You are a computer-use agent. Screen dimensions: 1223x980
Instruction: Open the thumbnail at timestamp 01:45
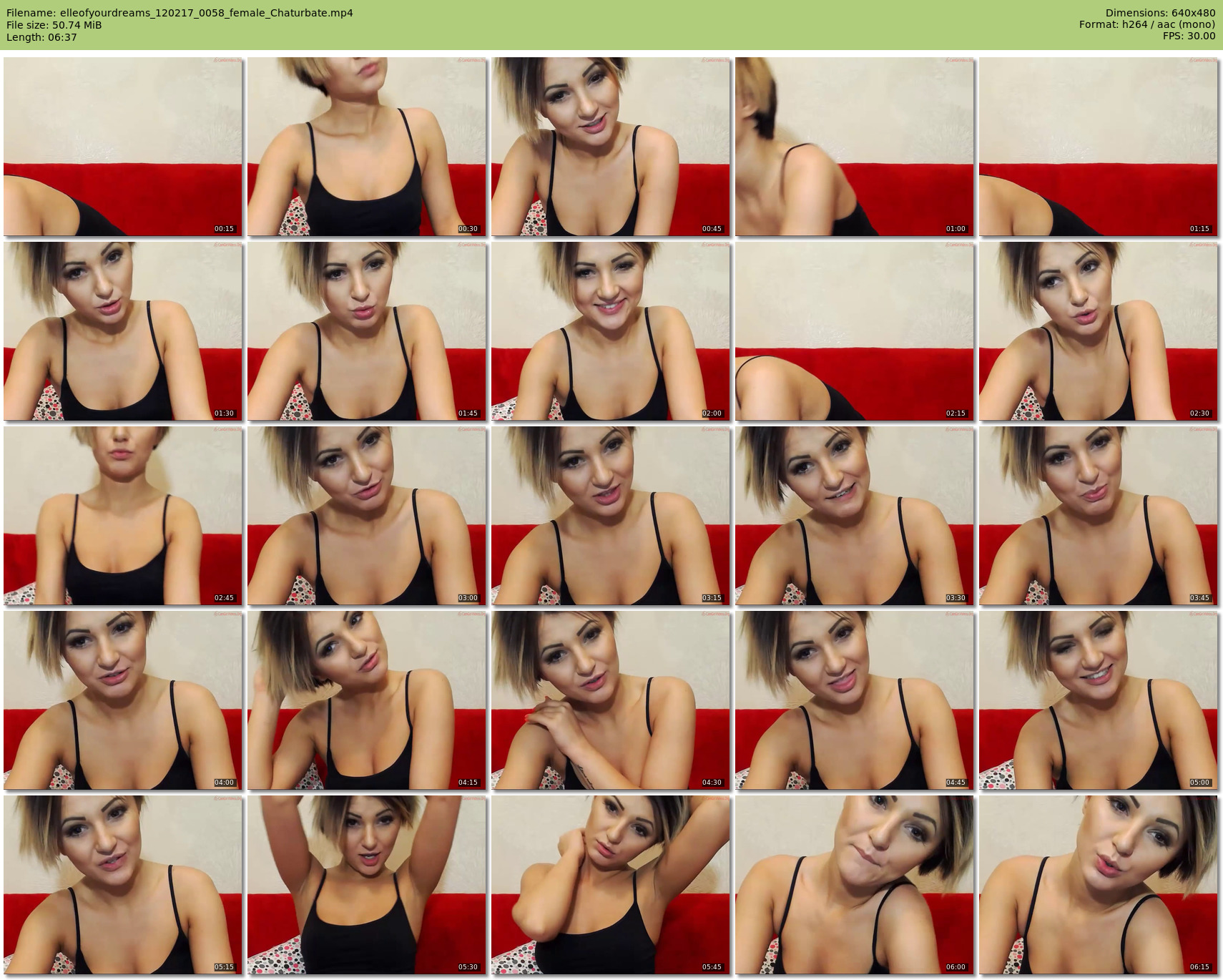point(367,331)
